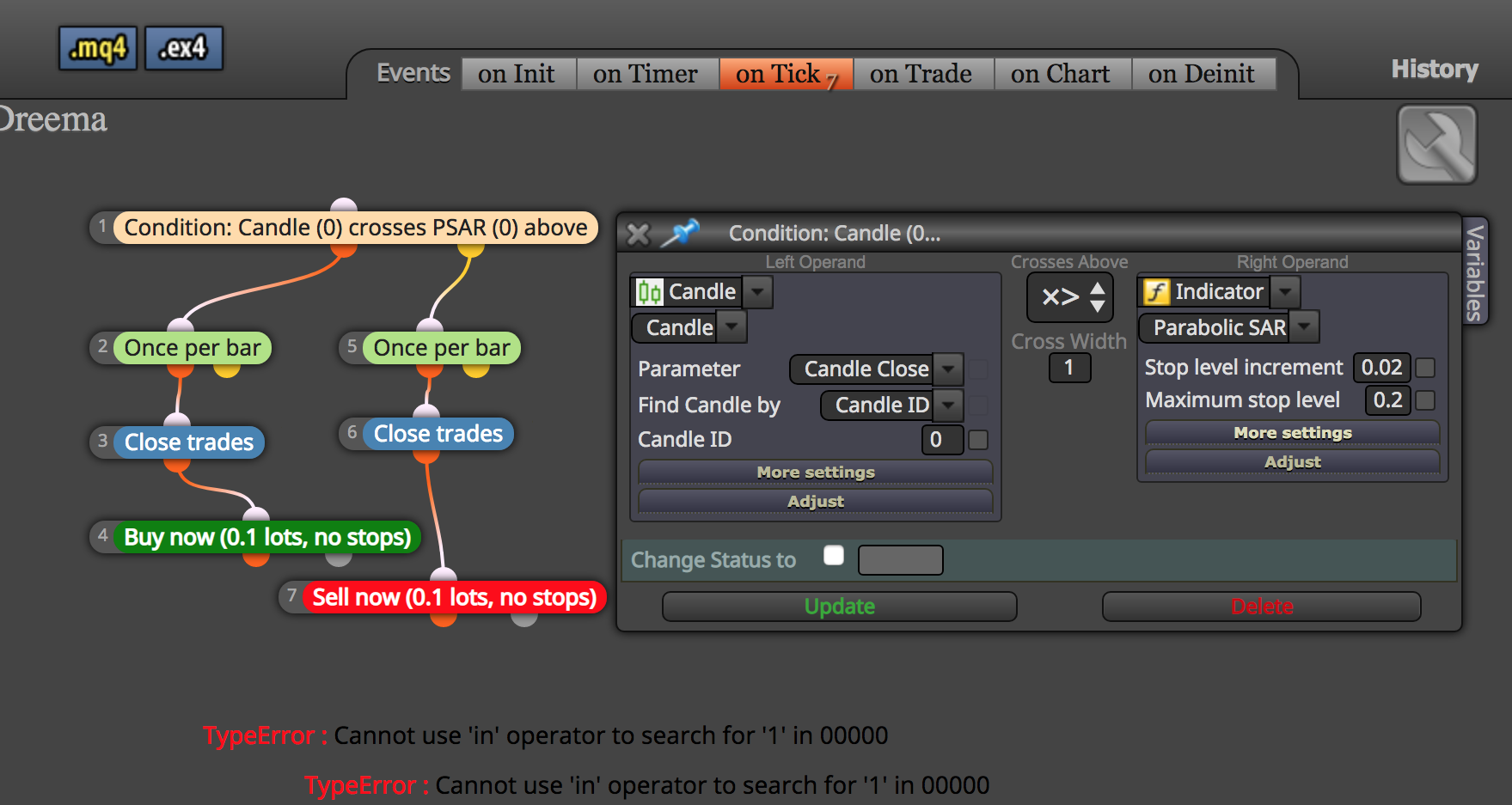Click More settings under Left Operand

[x=816, y=472]
